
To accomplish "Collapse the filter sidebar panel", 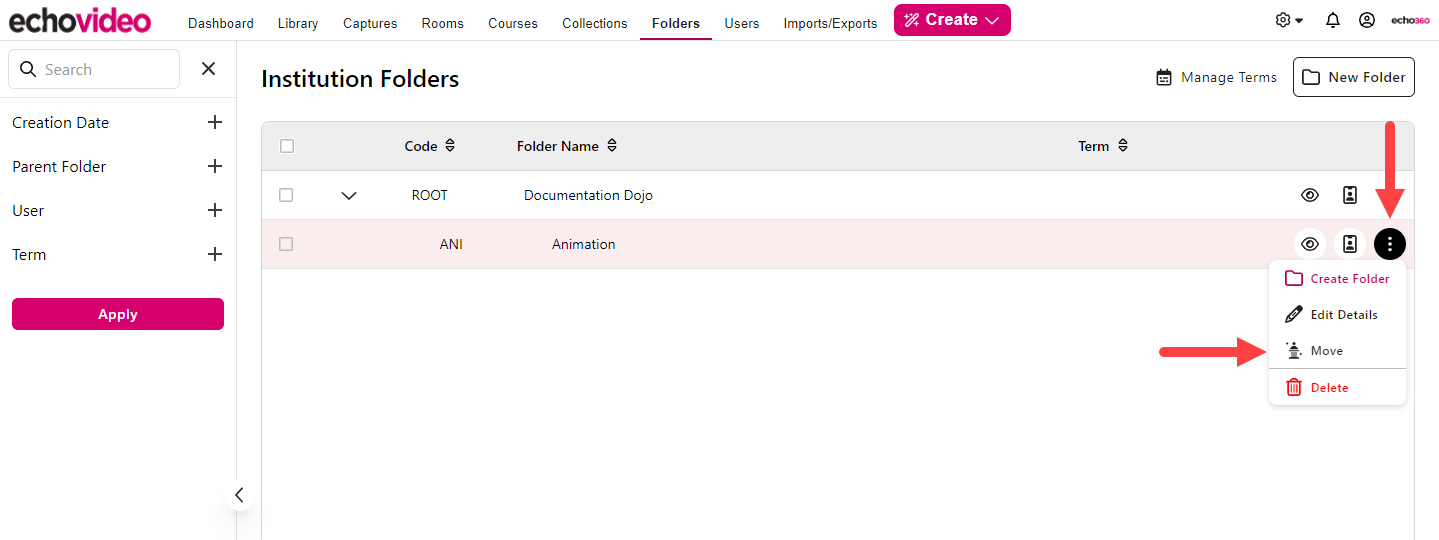I will [238, 495].
